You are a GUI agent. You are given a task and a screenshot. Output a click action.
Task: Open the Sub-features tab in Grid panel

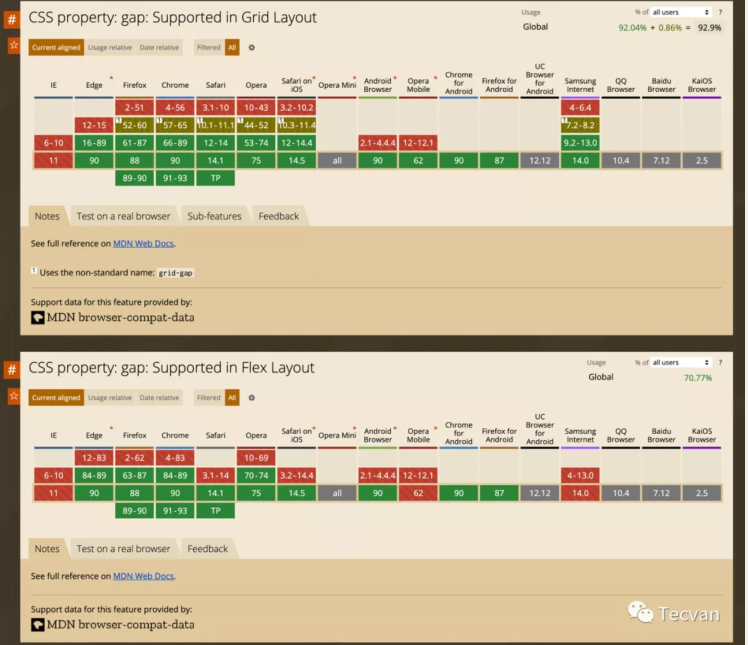(x=214, y=216)
